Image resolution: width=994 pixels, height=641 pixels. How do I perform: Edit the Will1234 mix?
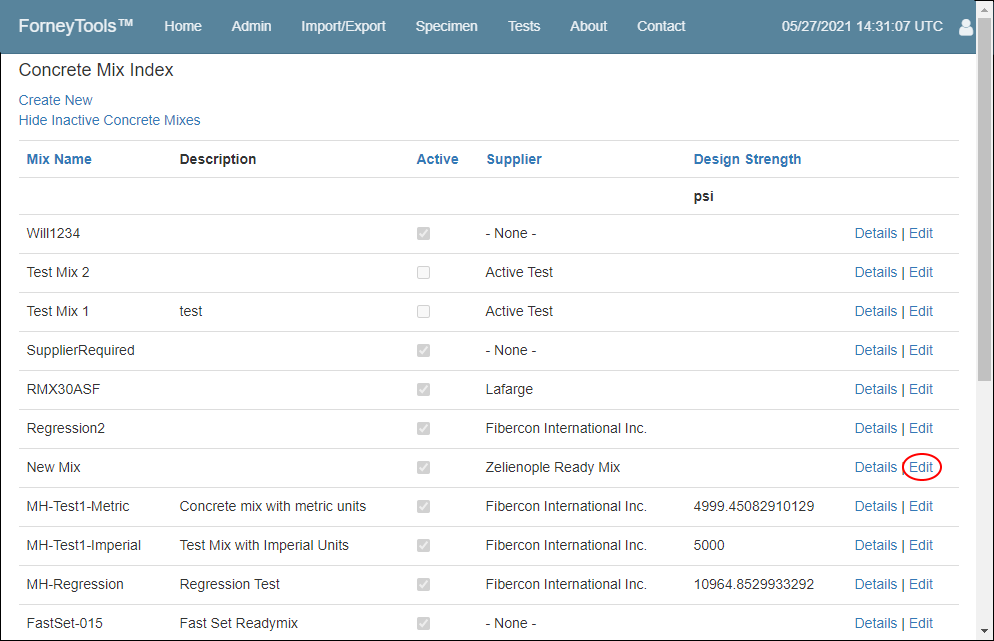pyautogui.click(x=921, y=233)
